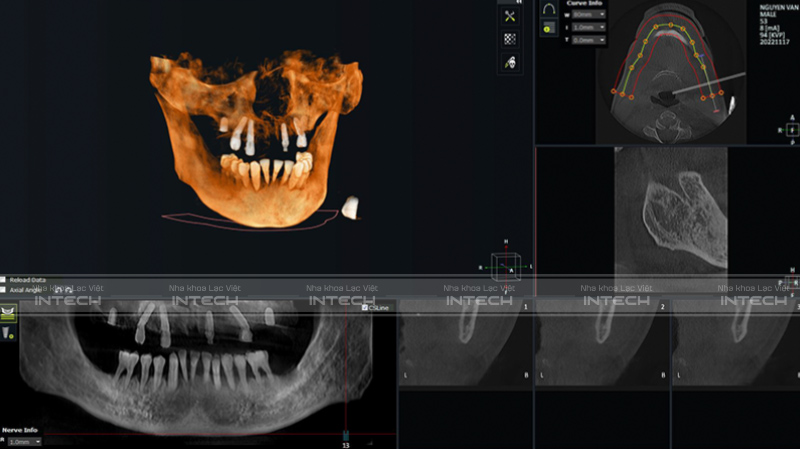This screenshot has width=800, height=449.
Task: Click the white implant in 3D view
Action: (351, 207)
